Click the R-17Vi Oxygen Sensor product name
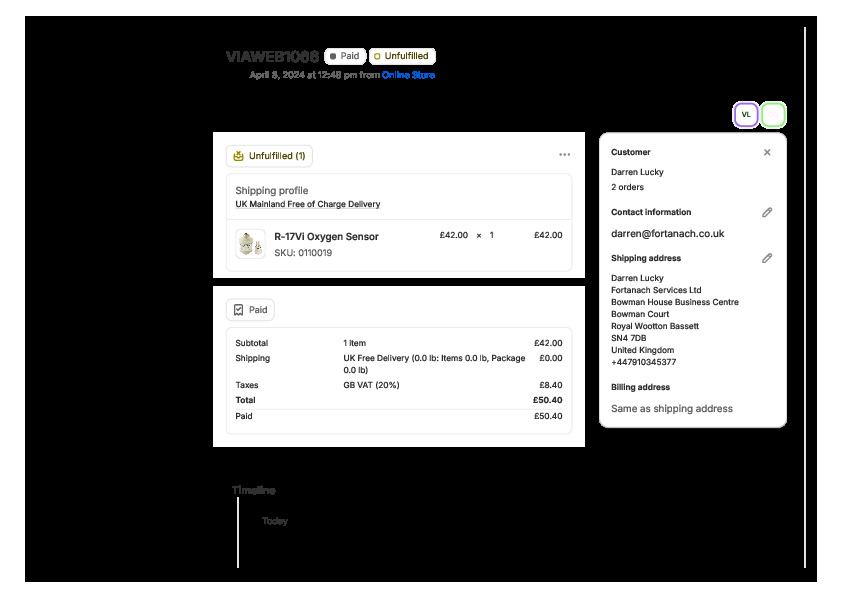This screenshot has width=842, height=595. click(x=326, y=237)
